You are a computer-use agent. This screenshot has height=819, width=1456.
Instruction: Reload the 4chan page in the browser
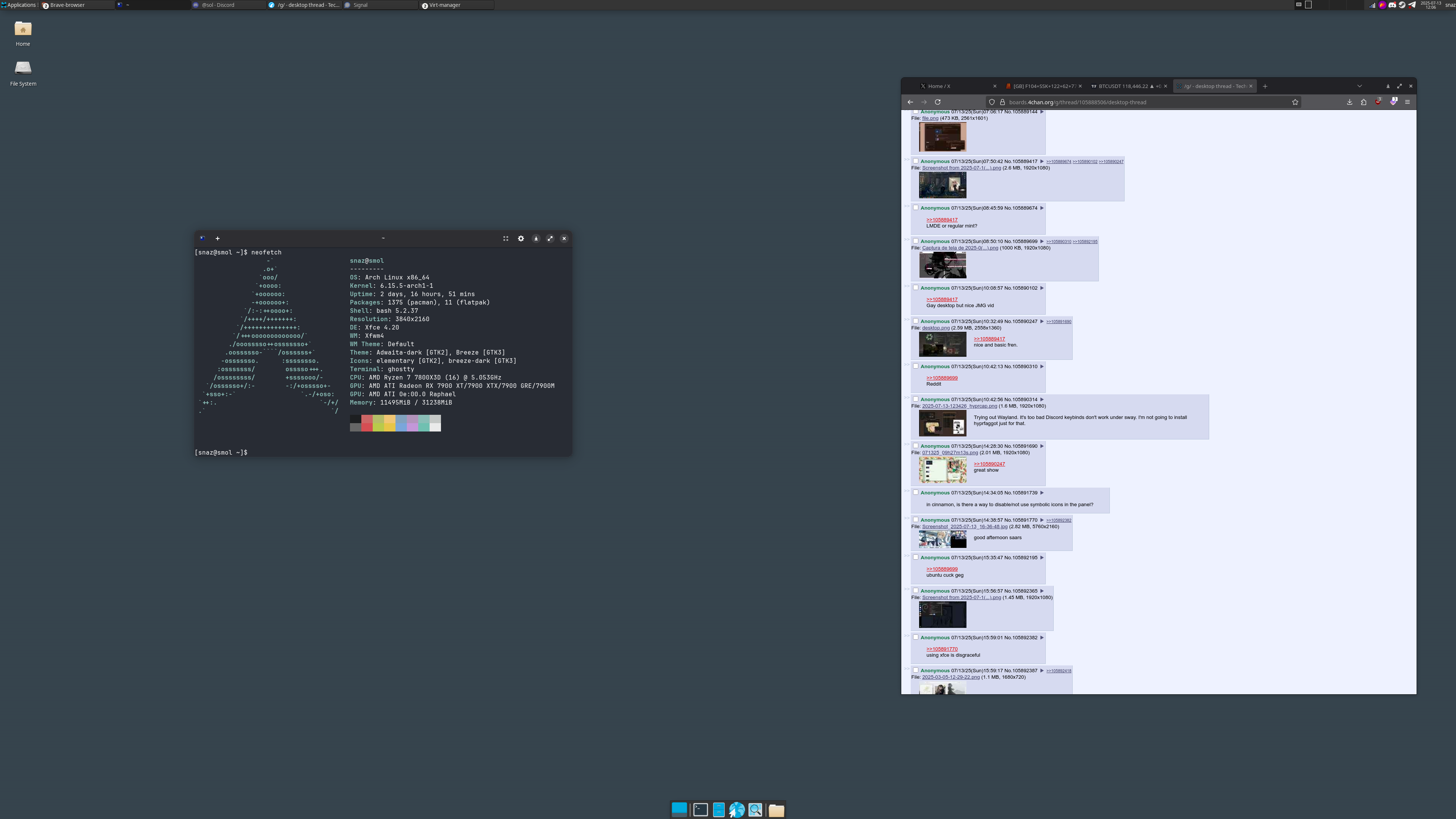tap(938, 102)
